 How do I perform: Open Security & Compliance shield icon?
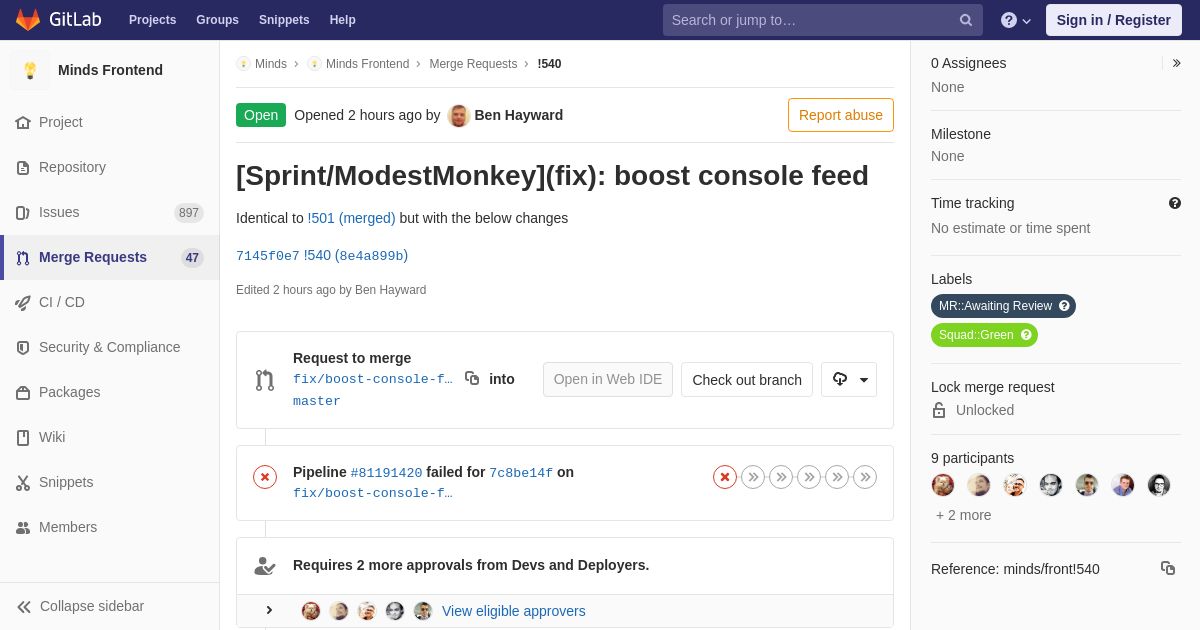pos(23,347)
